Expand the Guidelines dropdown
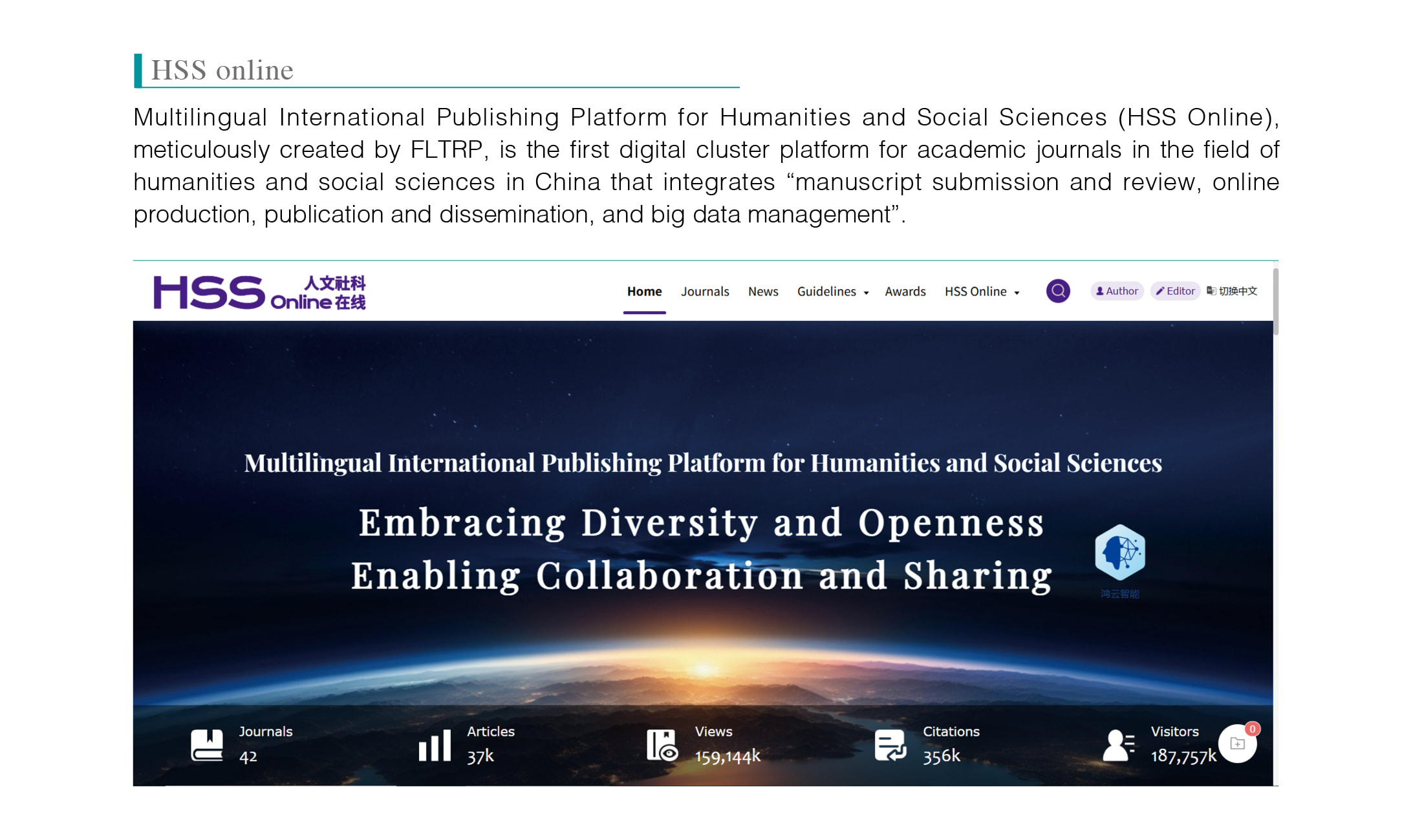The width and height of the screenshot is (1413, 840). pyautogui.click(x=833, y=292)
